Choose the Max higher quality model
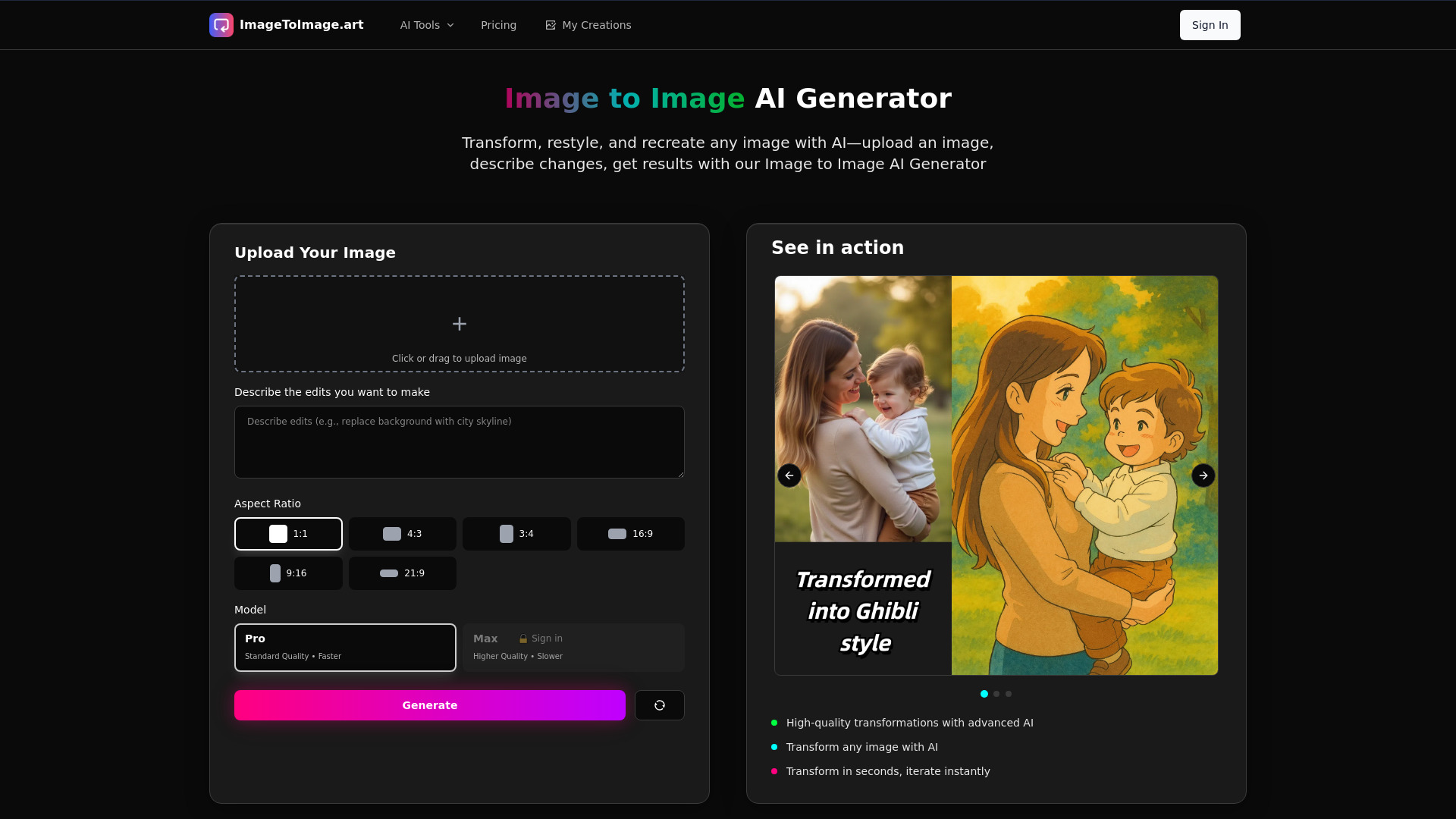This screenshot has width=1456, height=819. [x=573, y=648]
